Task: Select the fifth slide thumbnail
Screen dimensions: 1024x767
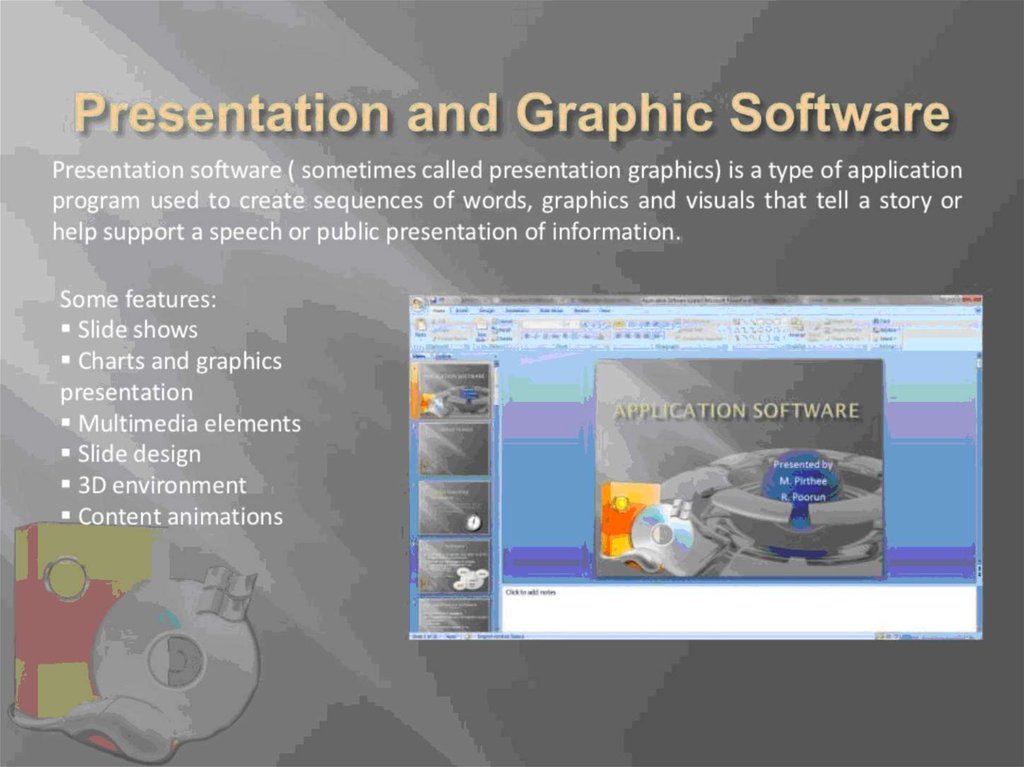Action: 453,614
